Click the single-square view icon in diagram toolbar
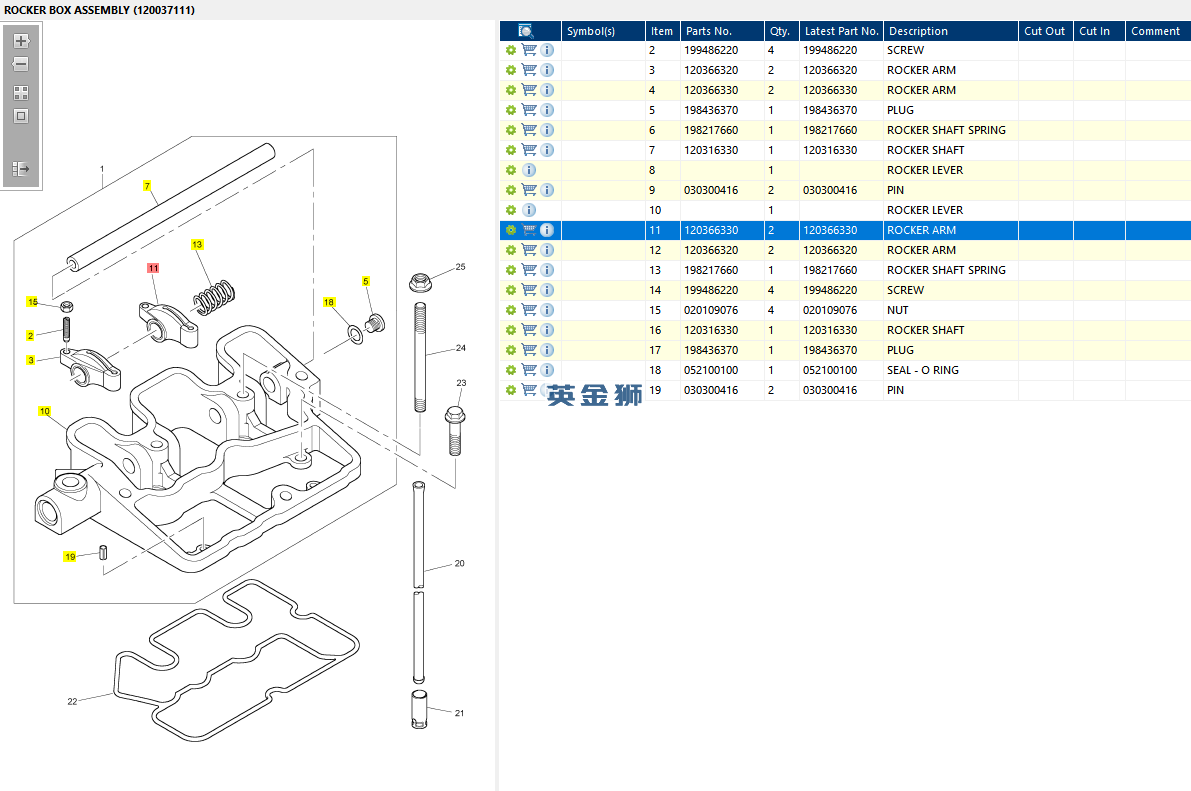Screen dimensions: 1191x791 click(x=21, y=116)
